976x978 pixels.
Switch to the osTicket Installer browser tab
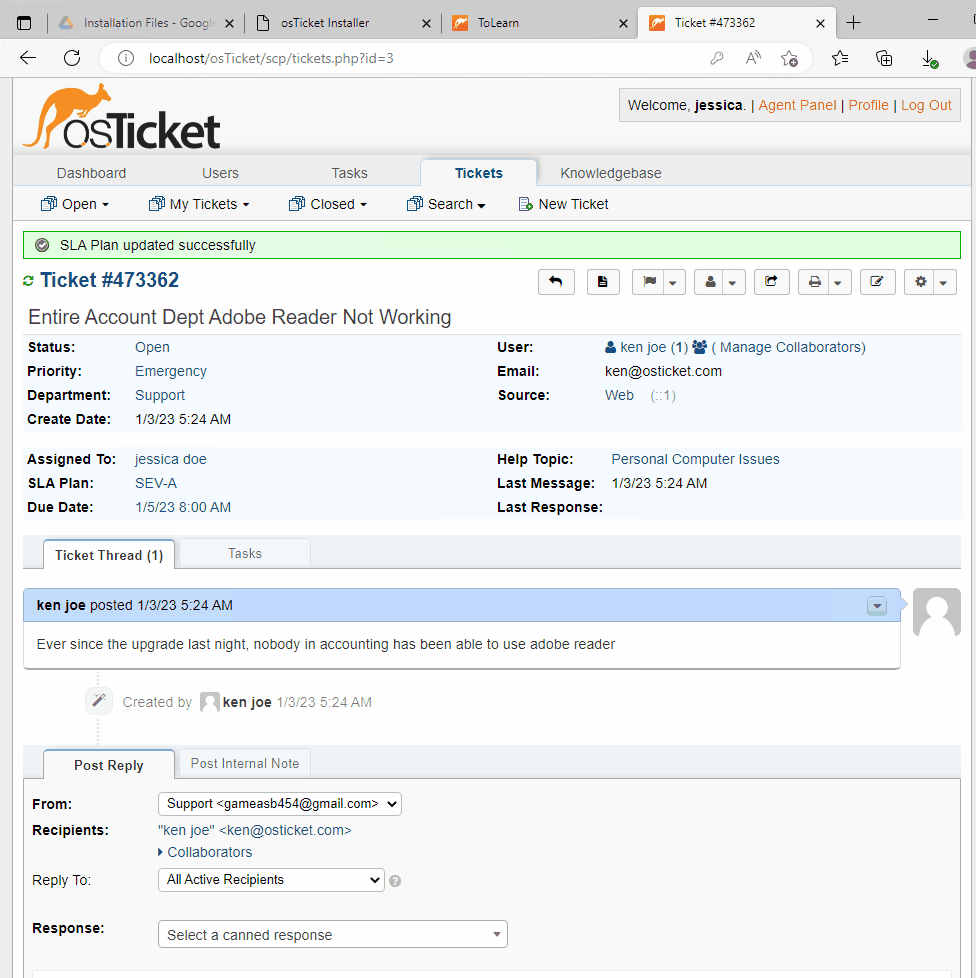(x=344, y=23)
